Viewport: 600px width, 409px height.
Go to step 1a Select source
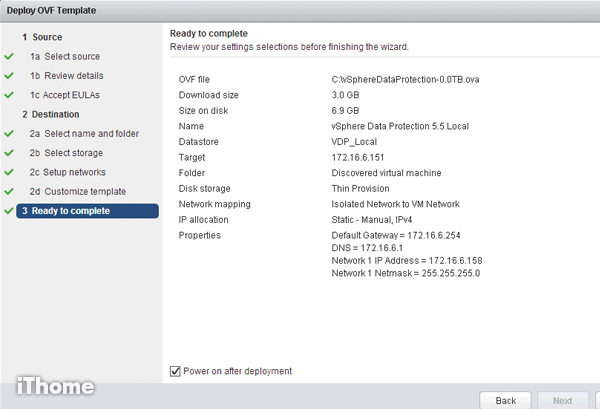[65, 57]
